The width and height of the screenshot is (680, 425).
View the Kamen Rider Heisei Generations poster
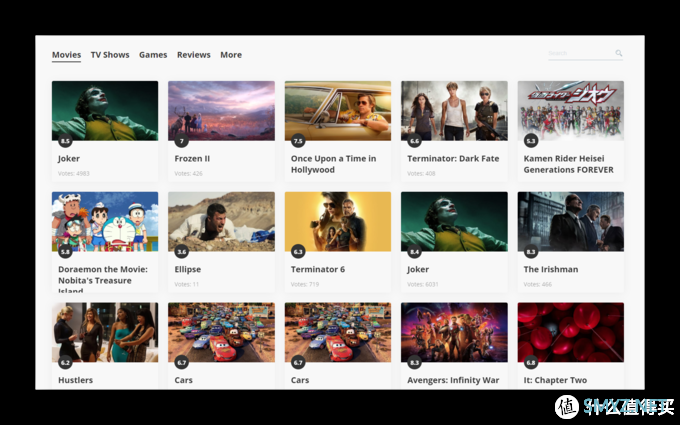[571, 111]
